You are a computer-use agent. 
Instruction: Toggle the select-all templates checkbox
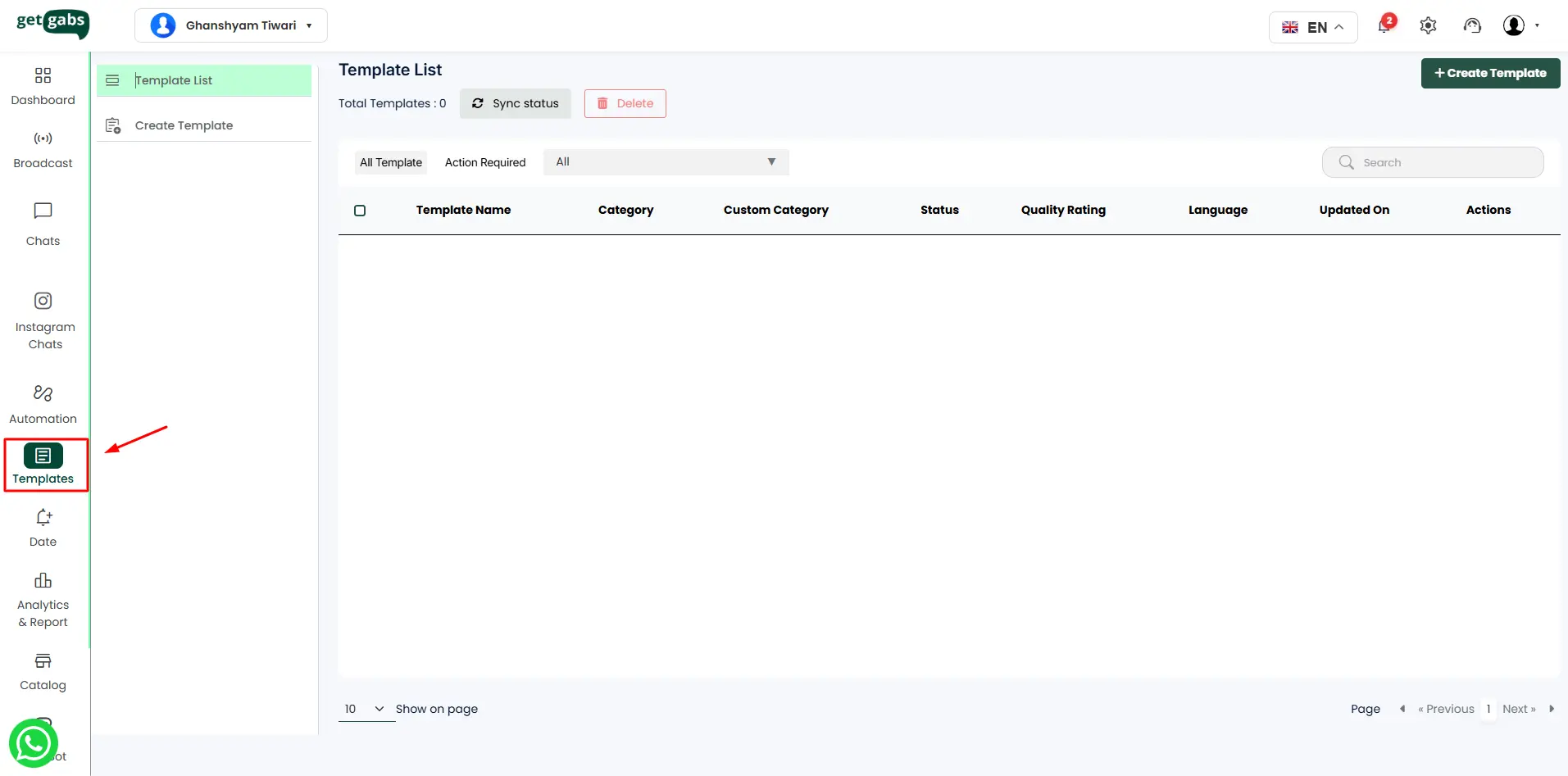click(360, 211)
